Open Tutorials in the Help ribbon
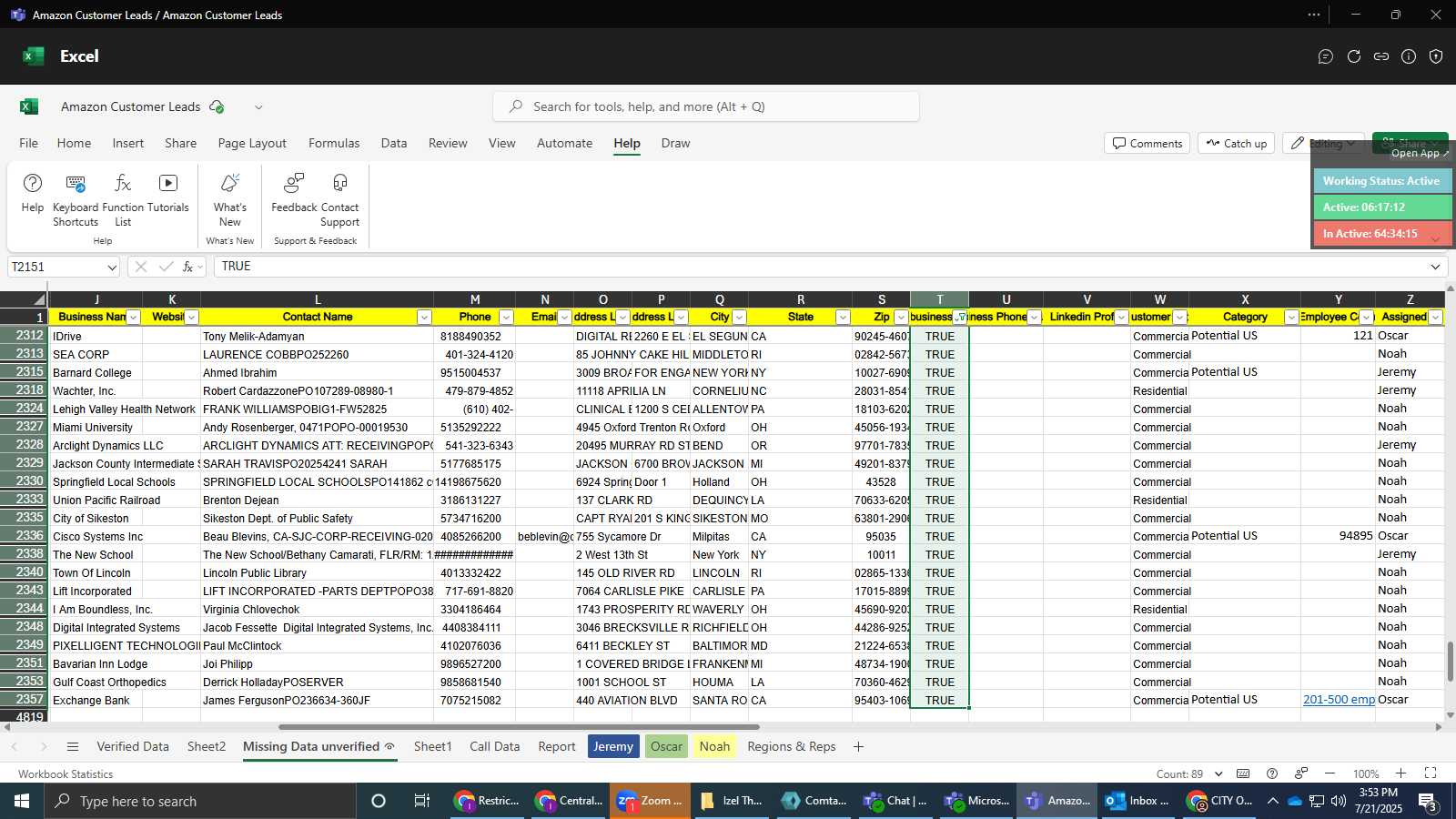Image resolution: width=1456 pixels, height=819 pixels. [168, 194]
